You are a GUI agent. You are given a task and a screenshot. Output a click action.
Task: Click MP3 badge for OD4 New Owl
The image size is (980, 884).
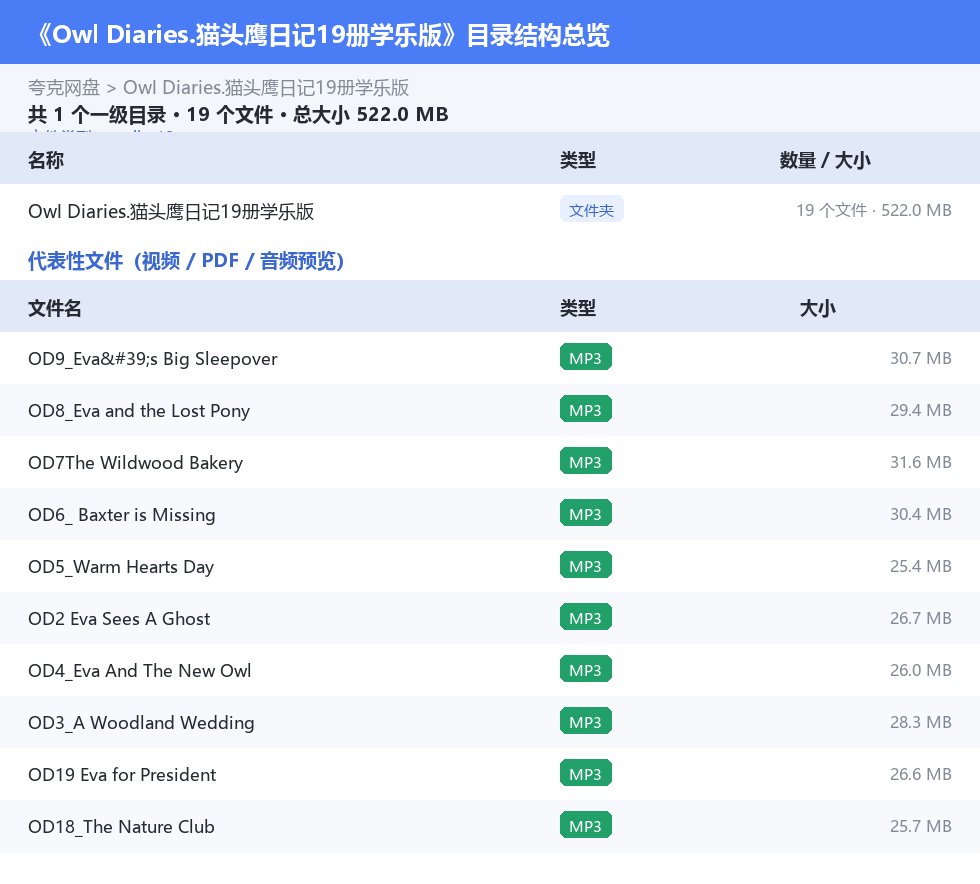pyautogui.click(x=586, y=669)
